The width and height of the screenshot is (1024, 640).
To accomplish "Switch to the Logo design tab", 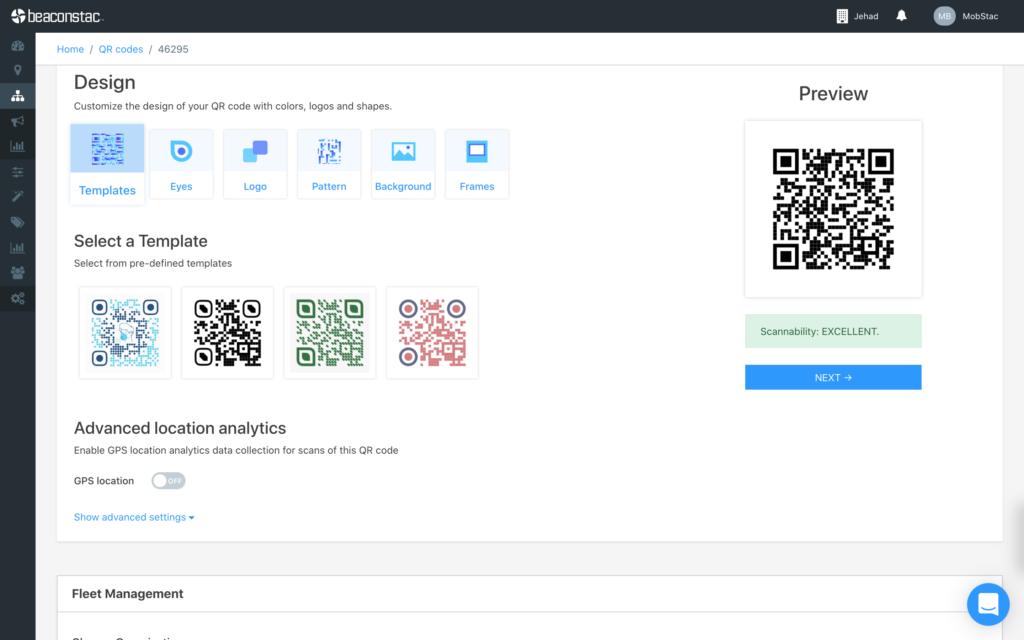I will [255, 164].
